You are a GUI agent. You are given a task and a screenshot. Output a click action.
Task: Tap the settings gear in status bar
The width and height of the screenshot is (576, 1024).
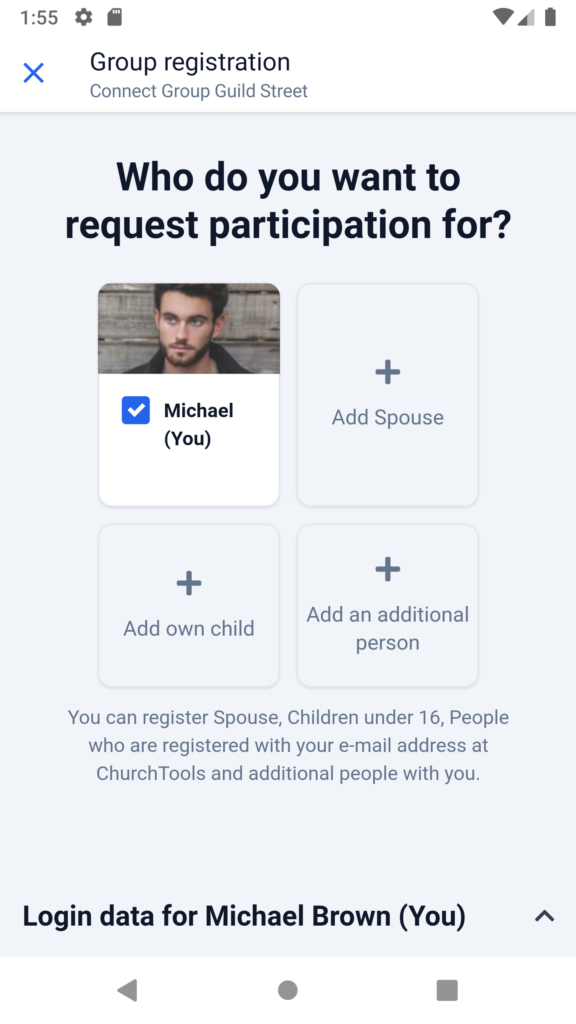(84, 17)
